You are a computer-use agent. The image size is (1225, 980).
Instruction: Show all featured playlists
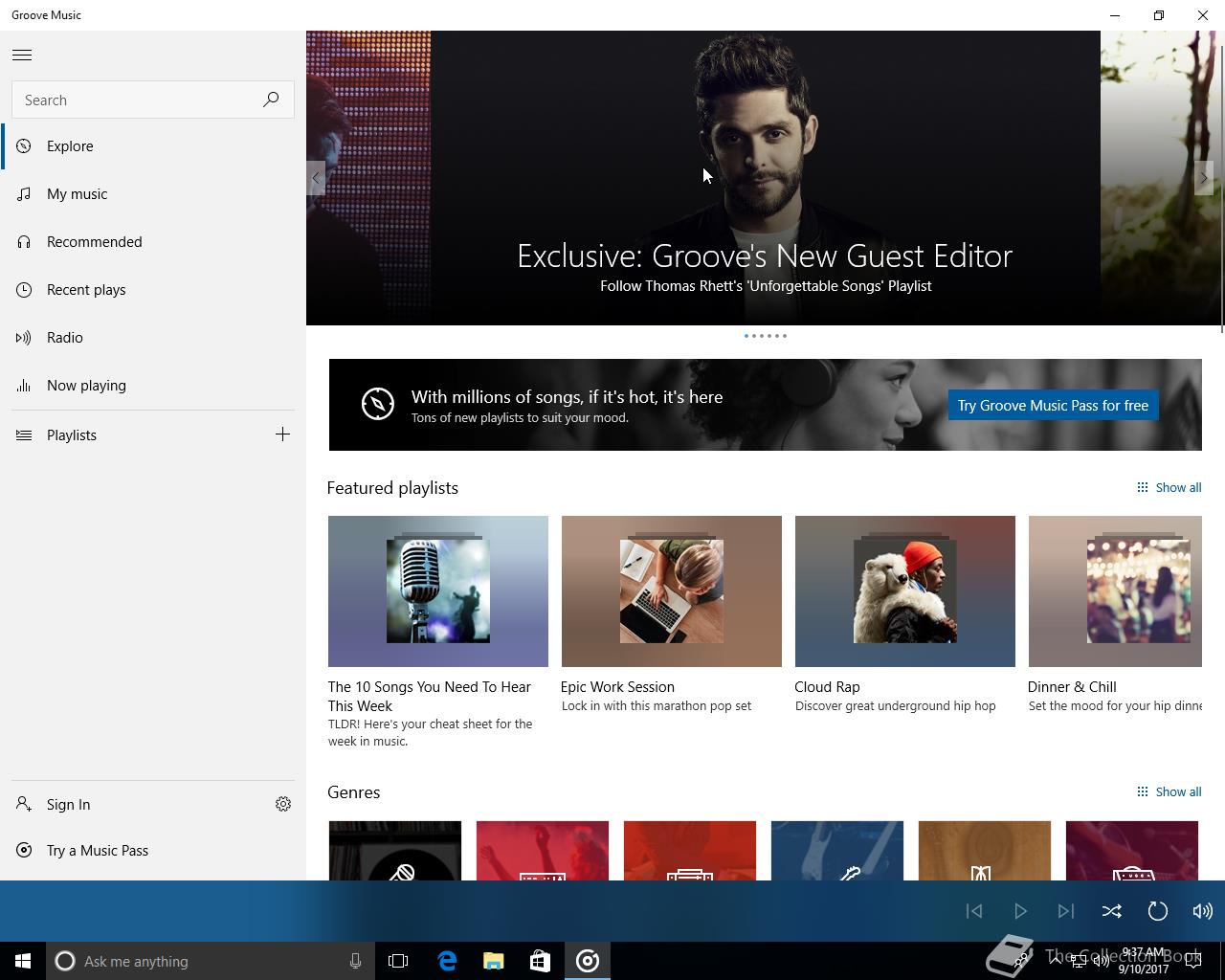1169,488
